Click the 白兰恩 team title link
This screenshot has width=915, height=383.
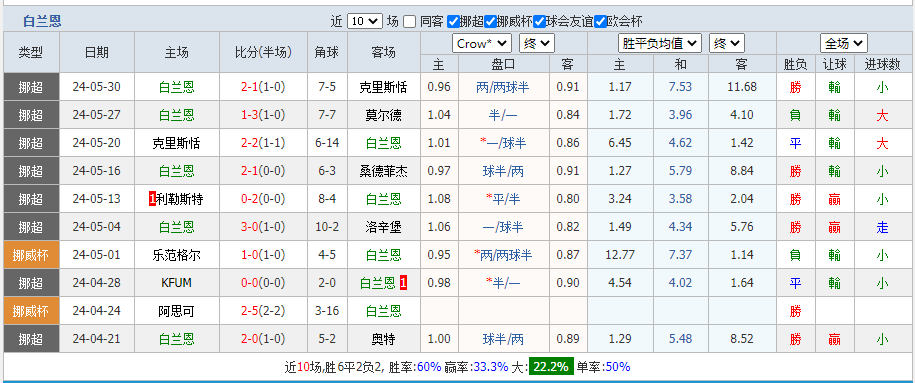point(42,22)
